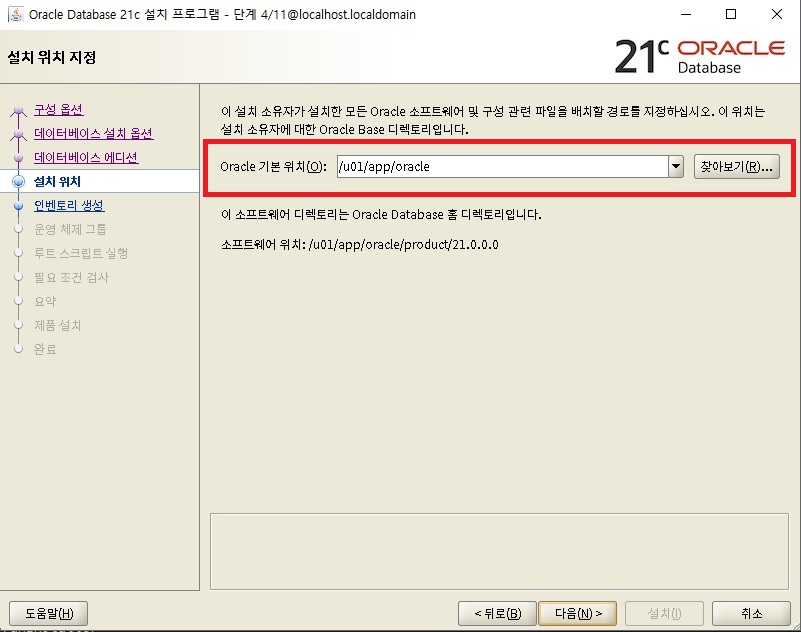Image resolution: width=801 pixels, height=632 pixels.
Task: Click the 운영 체제 그룹 step label
Action: (x=70, y=229)
